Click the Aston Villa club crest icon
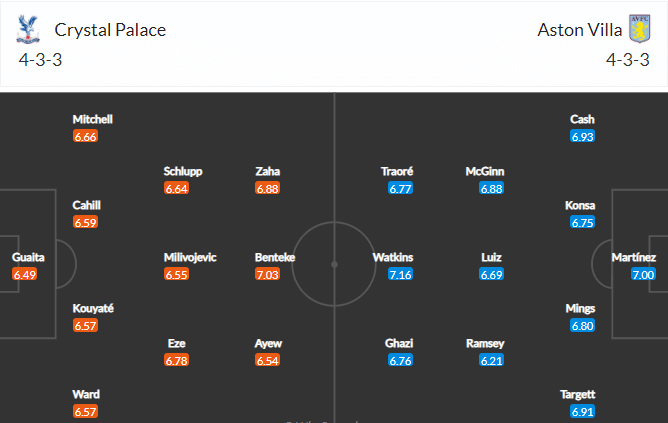668x423 pixels. click(639, 29)
